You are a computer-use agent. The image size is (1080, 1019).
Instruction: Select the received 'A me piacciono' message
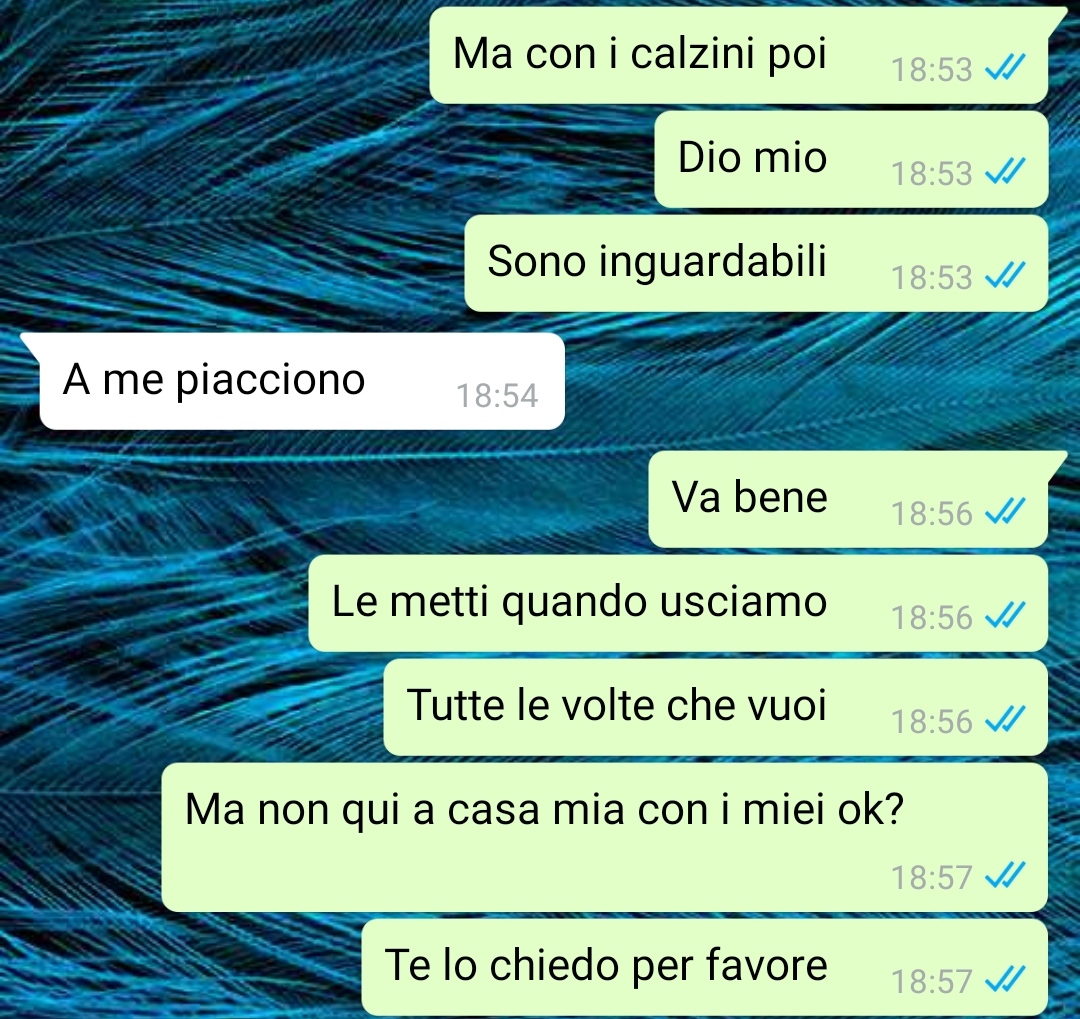pyautogui.click(x=302, y=381)
